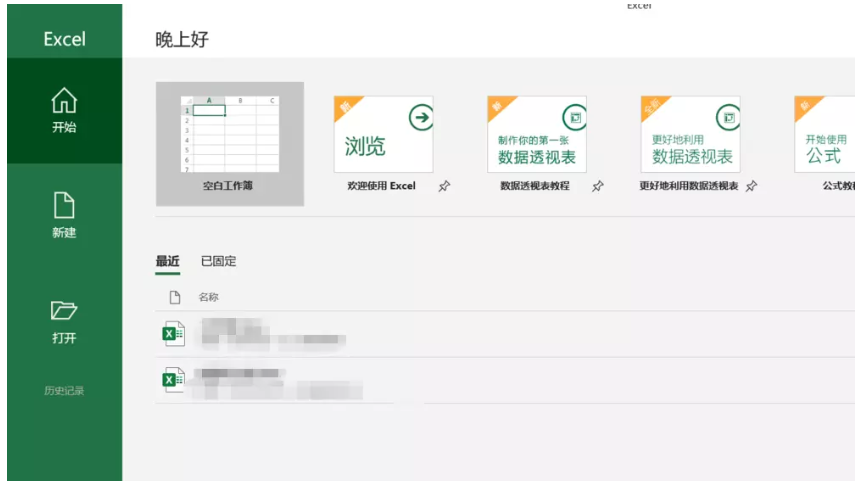This screenshot has height=481, width=868.
Task: Open the 开始使用公式 template thumbnail
Action: coord(824,134)
